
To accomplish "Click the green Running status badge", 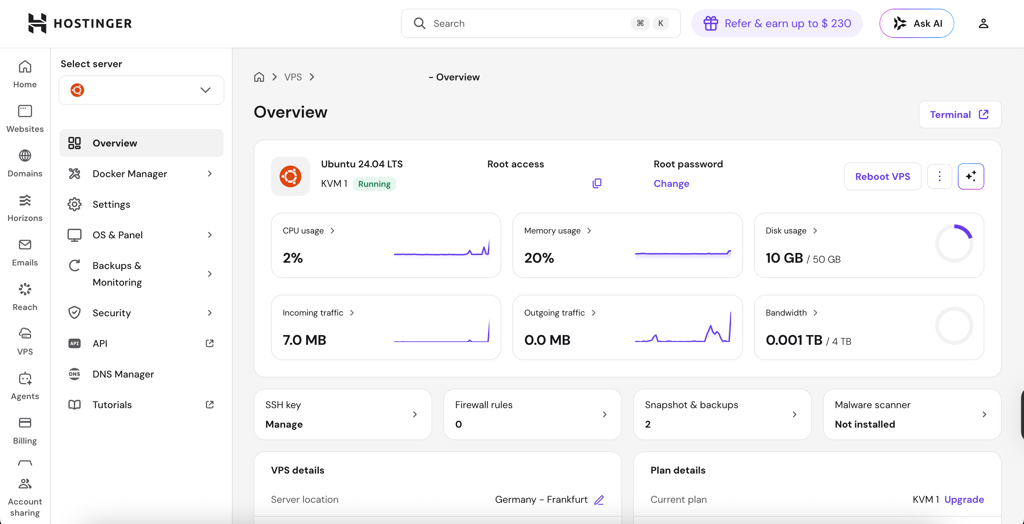I will coord(374,184).
